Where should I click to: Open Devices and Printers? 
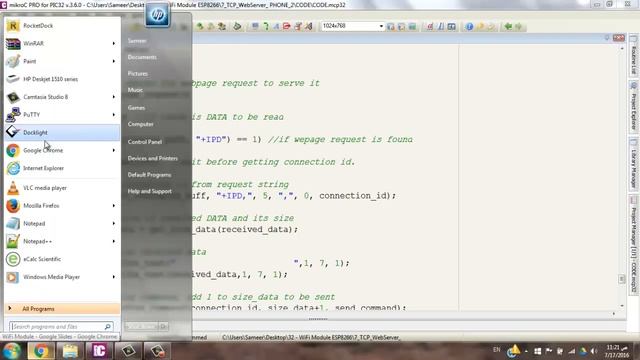coord(153,158)
